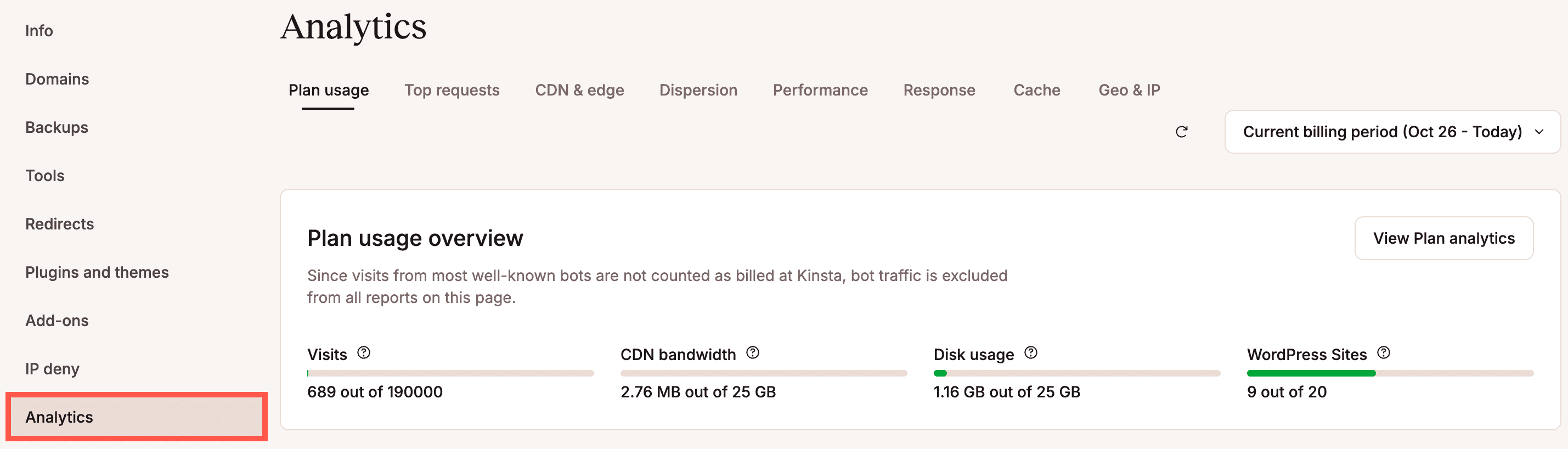Open the IP deny section
This screenshot has height=449, width=1568.
click(52, 368)
